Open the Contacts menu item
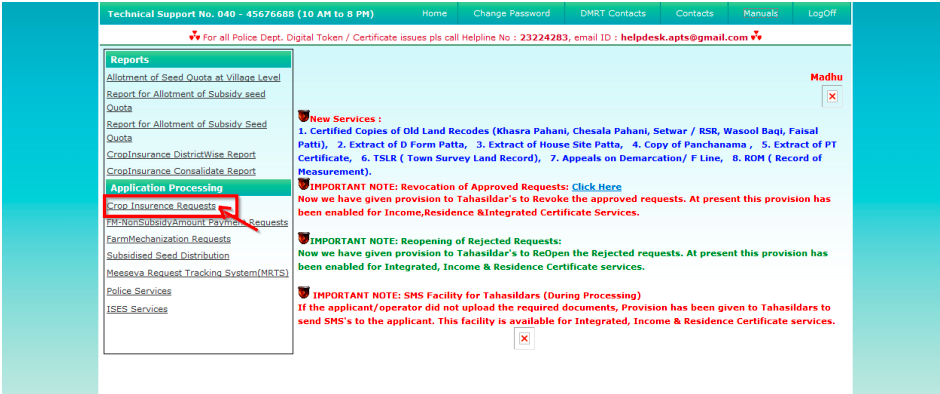The height and width of the screenshot is (394, 940). point(694,13)
